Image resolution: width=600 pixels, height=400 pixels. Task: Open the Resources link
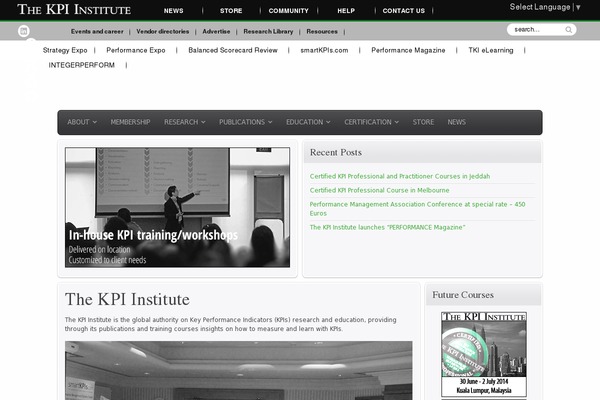click(322, 31)
